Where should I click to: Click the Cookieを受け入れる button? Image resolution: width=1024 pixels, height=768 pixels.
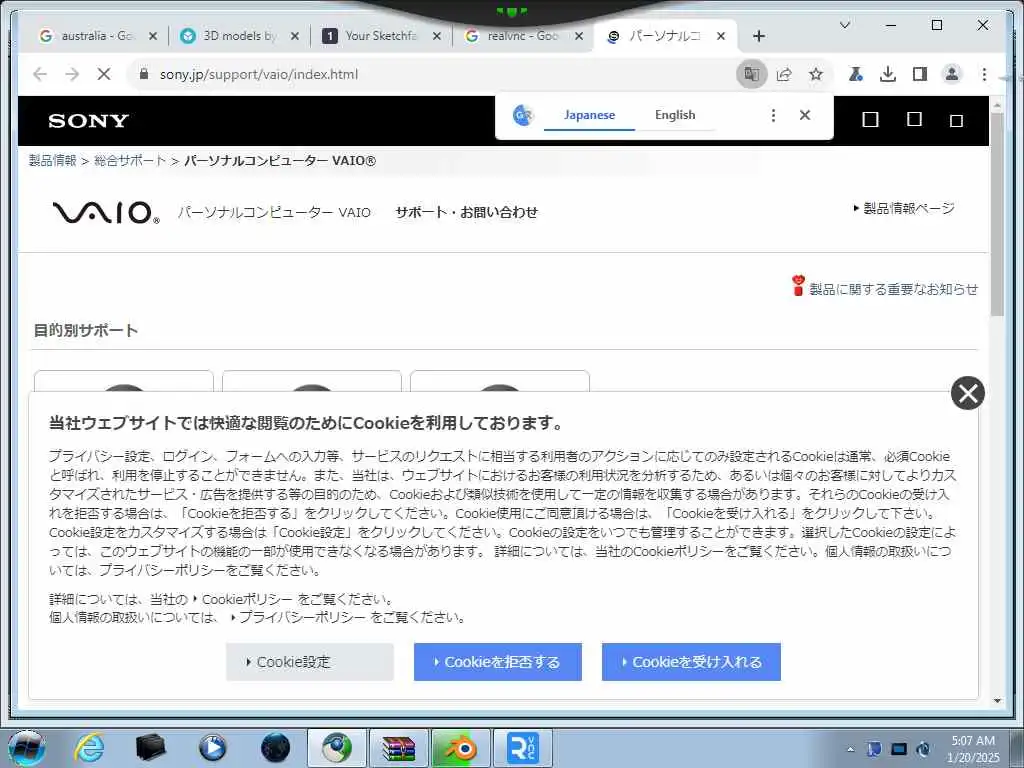(691, 662)
